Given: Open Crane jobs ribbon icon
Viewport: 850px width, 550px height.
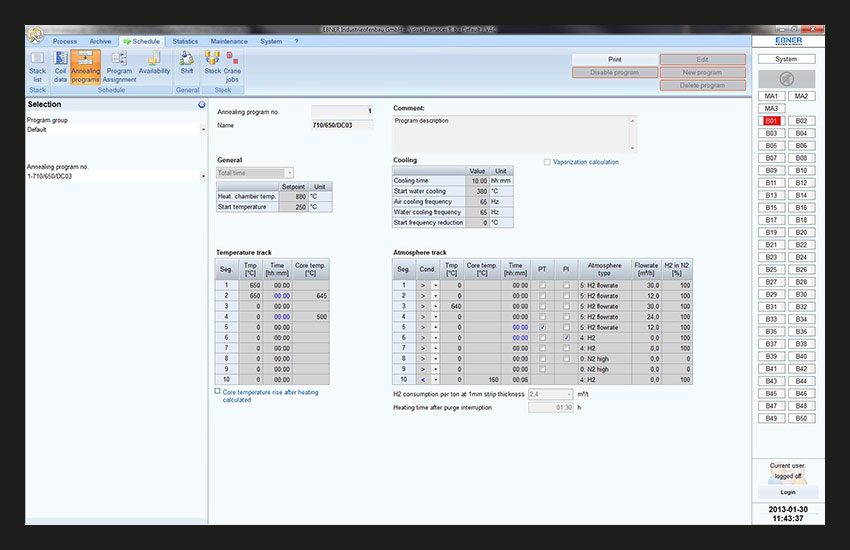Looking at the screenshot, I should tap(232, 67).
